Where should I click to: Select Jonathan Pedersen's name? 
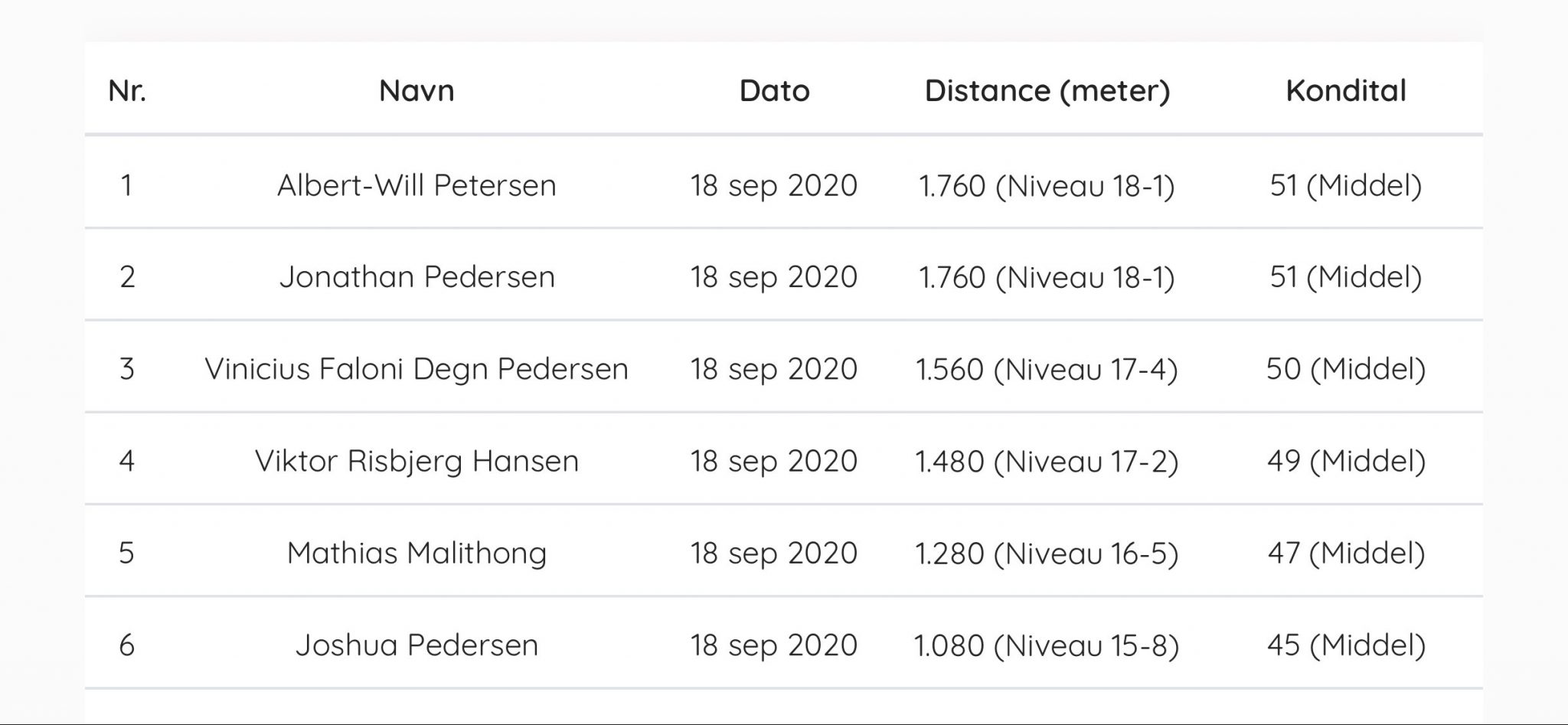point(416,276)
